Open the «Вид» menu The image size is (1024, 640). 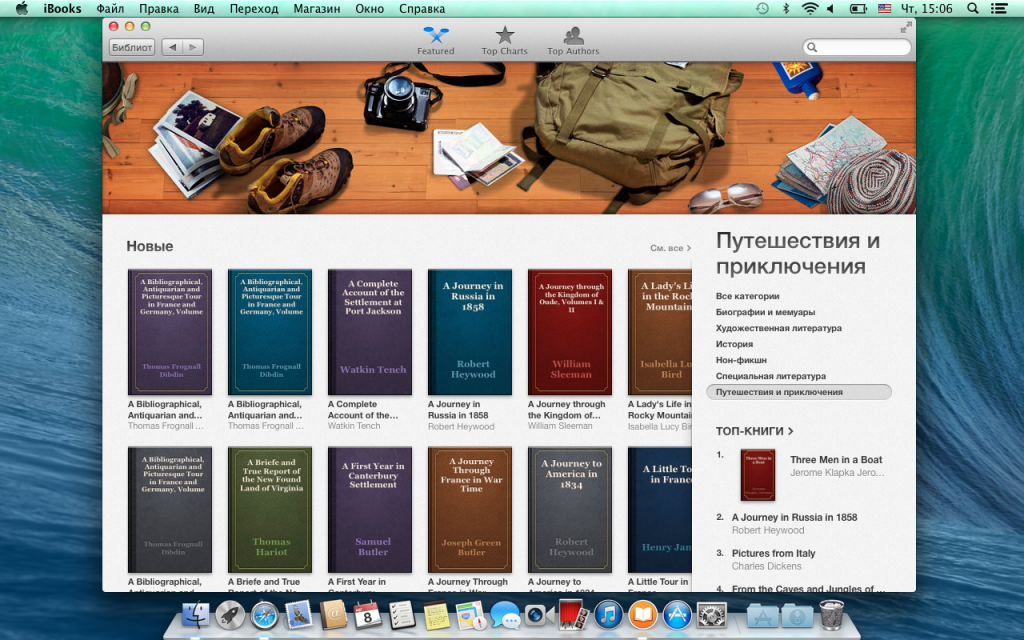203,9
